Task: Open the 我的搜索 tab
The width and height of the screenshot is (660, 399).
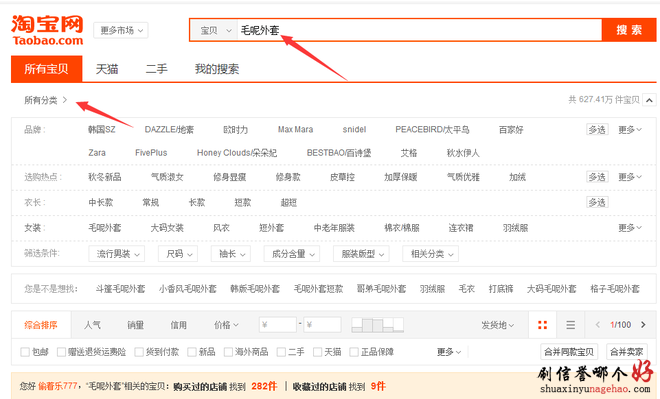Action: (x=217, y=69)
